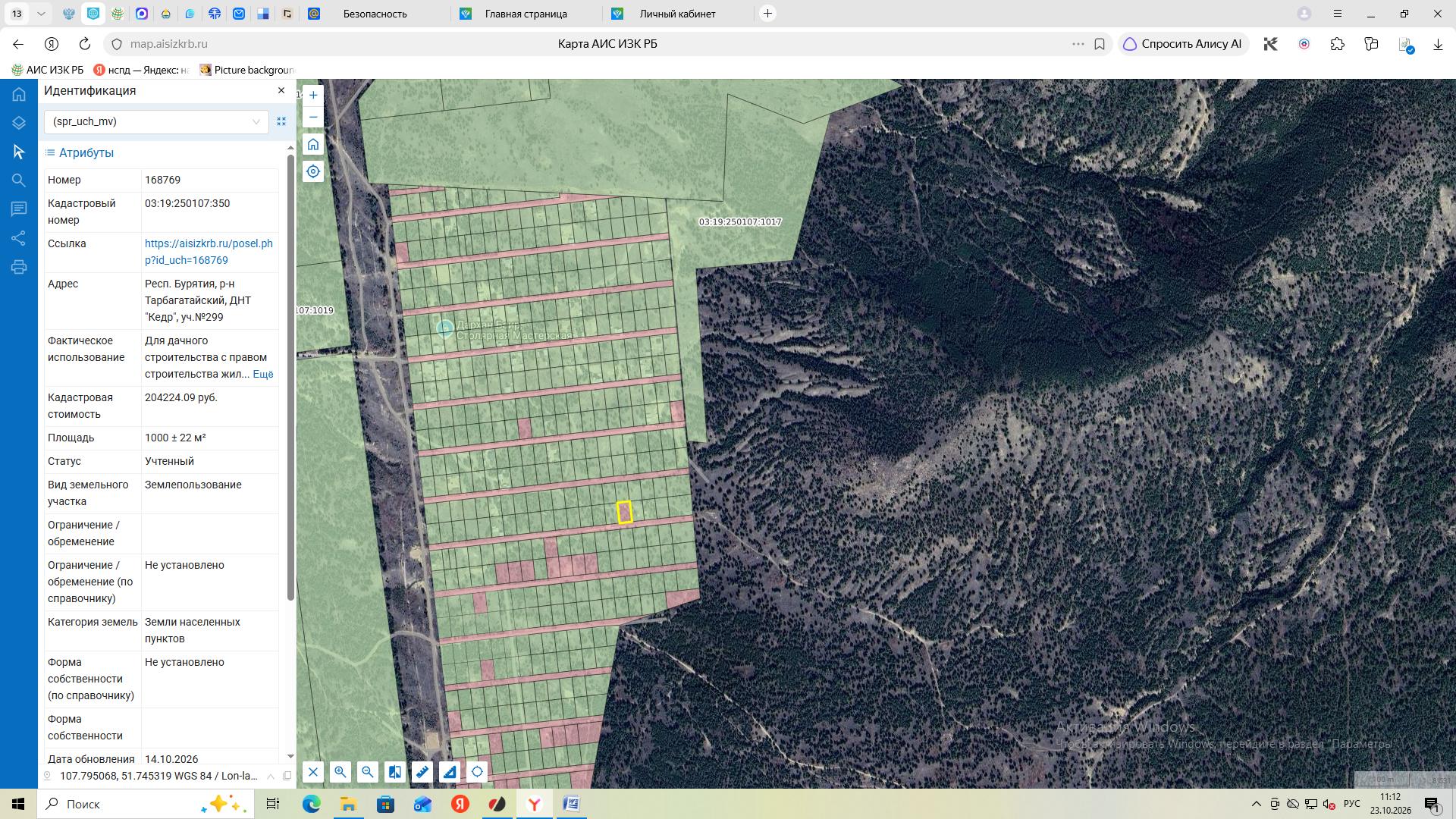Open the spr_uch_mv layer dropdown
The image size is (1456, 819).
156,121
